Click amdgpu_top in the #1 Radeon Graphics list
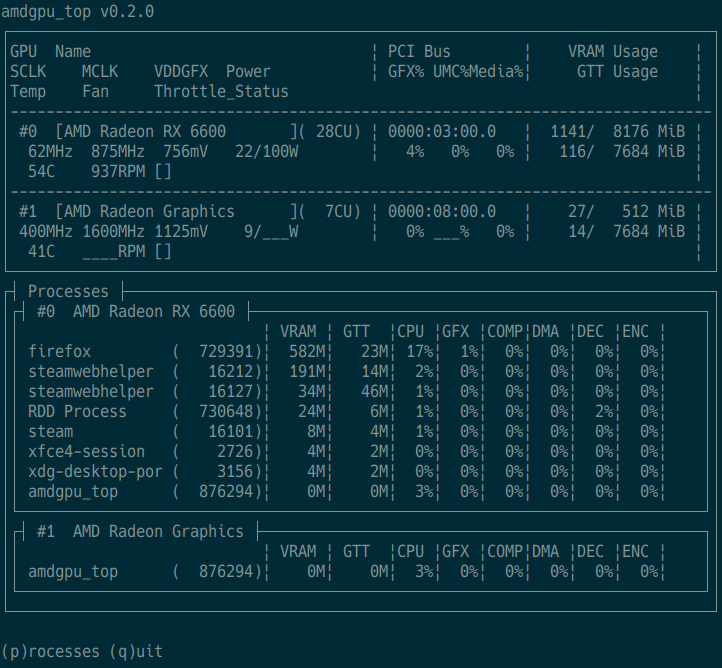The image size is (722, 668). pyautogui.click(x=73, y=572)
